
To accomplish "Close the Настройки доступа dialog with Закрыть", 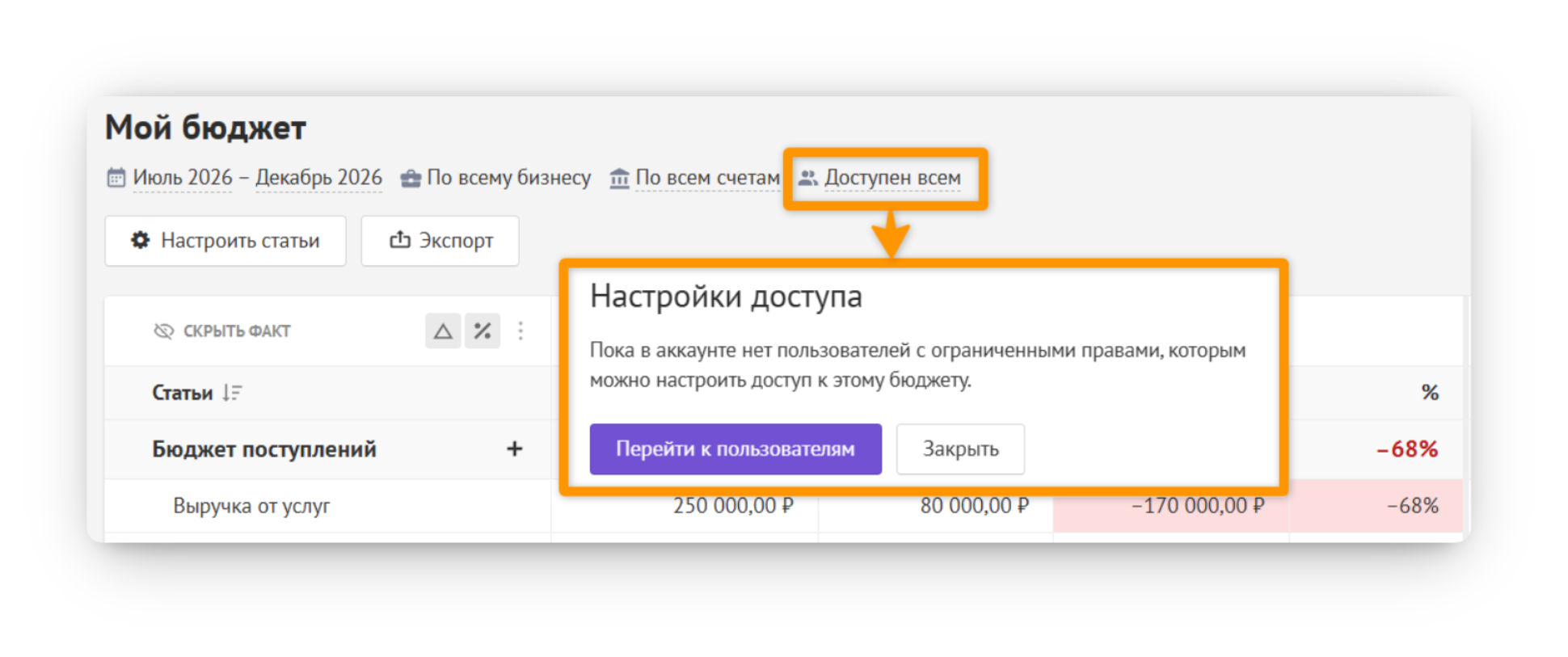I will pos(960,449).
